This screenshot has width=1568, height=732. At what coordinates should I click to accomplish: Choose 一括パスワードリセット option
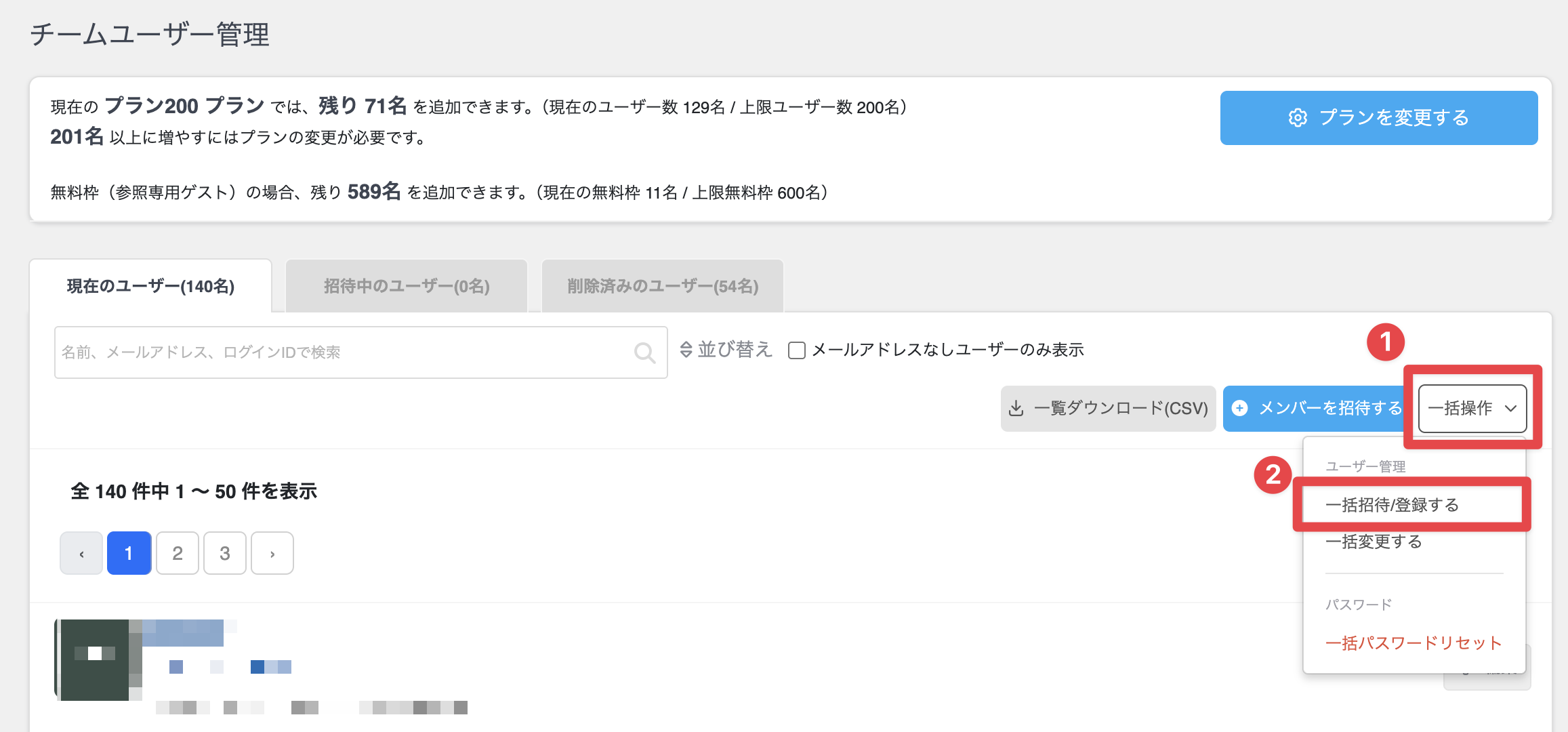tap(1413, 643)
